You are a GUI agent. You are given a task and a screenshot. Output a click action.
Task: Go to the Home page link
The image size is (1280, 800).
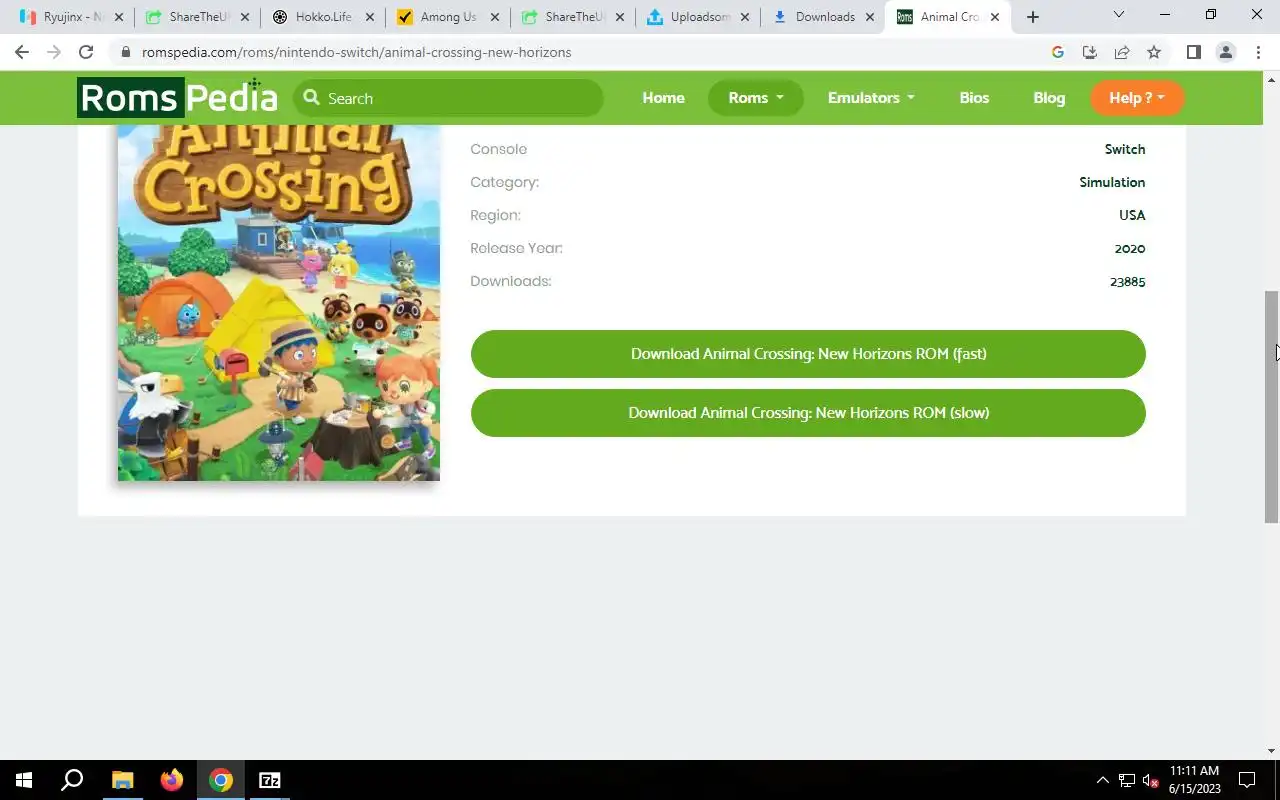(663, 98)
